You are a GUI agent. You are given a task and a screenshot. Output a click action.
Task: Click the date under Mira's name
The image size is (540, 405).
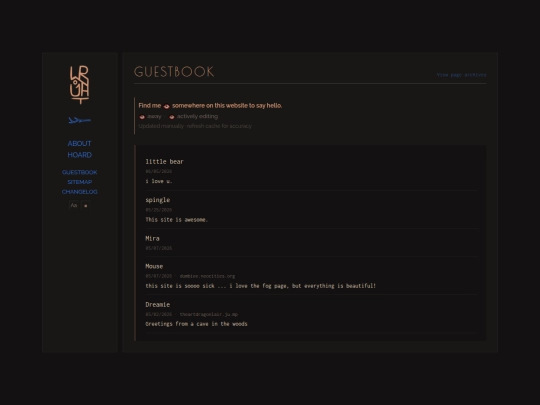coord(158,248)
